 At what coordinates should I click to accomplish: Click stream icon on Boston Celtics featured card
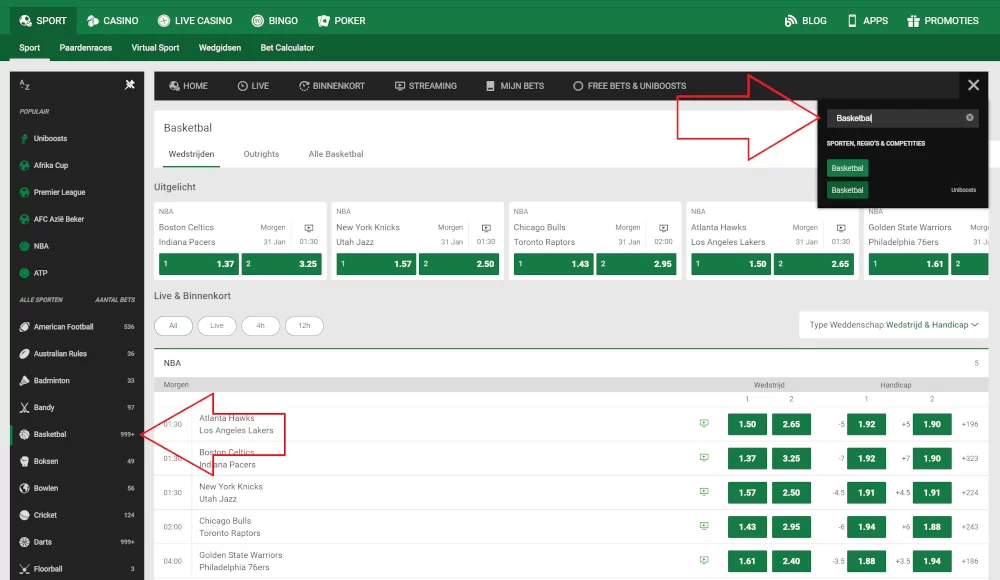tap(309, 228)
